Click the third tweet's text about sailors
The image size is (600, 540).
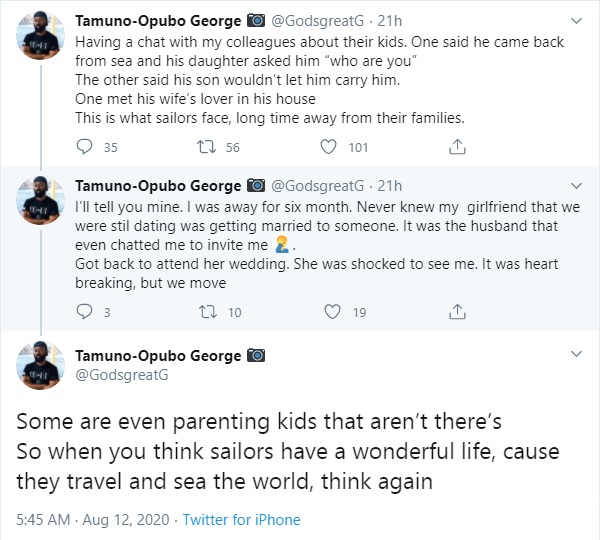(280, 450)
